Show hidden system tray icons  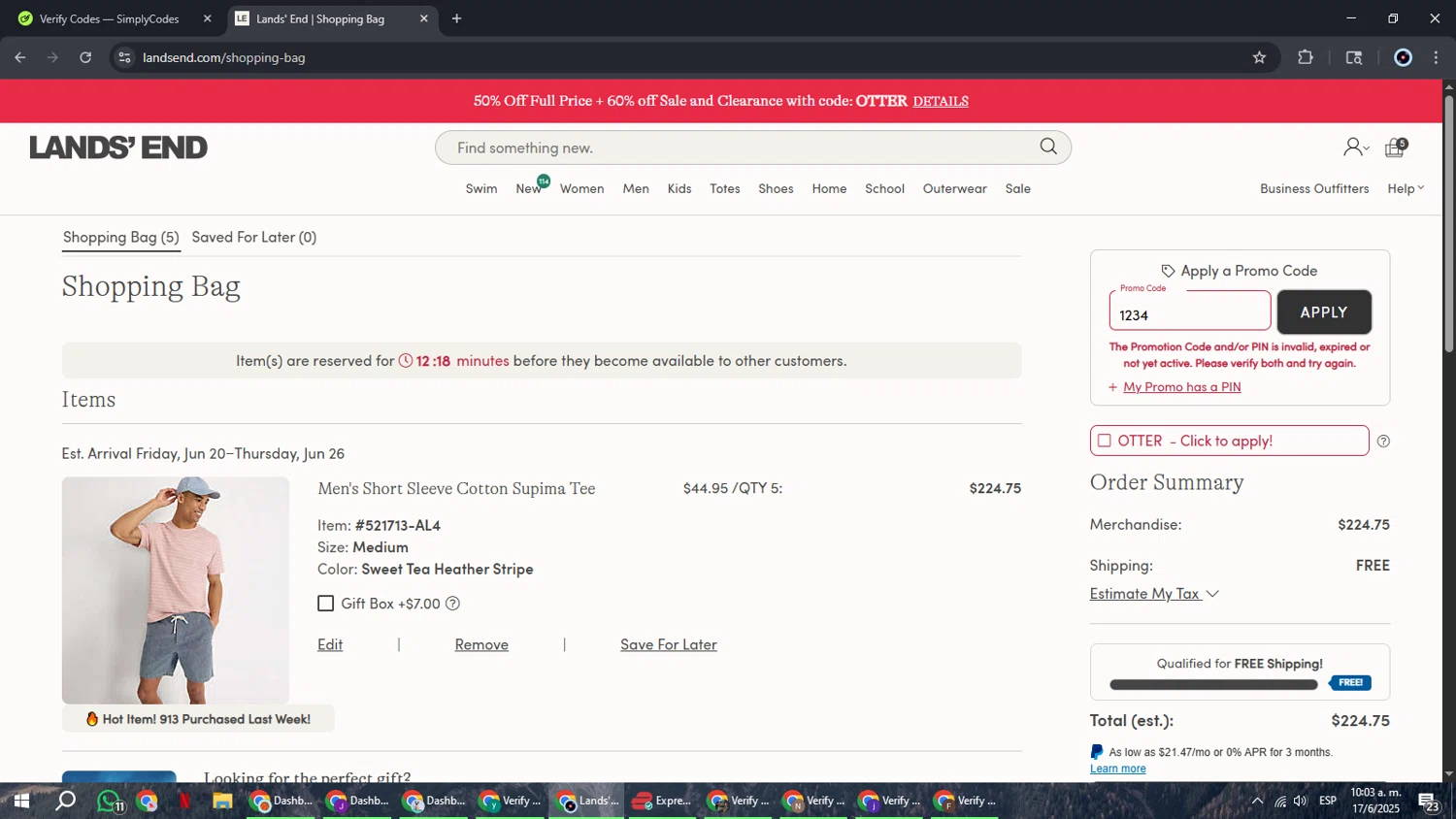coord(1257,802)
